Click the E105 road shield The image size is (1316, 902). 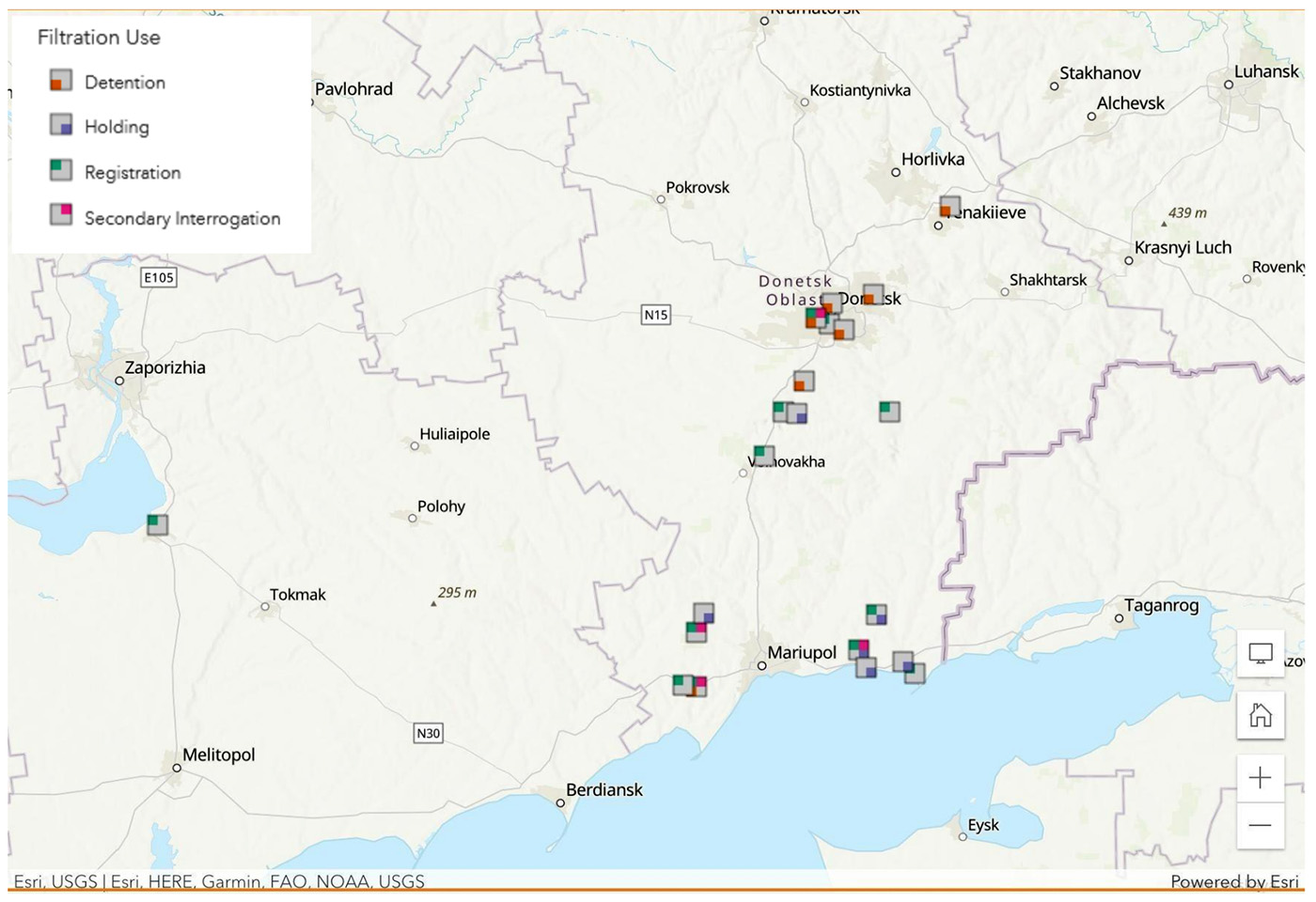pos(158,277)
